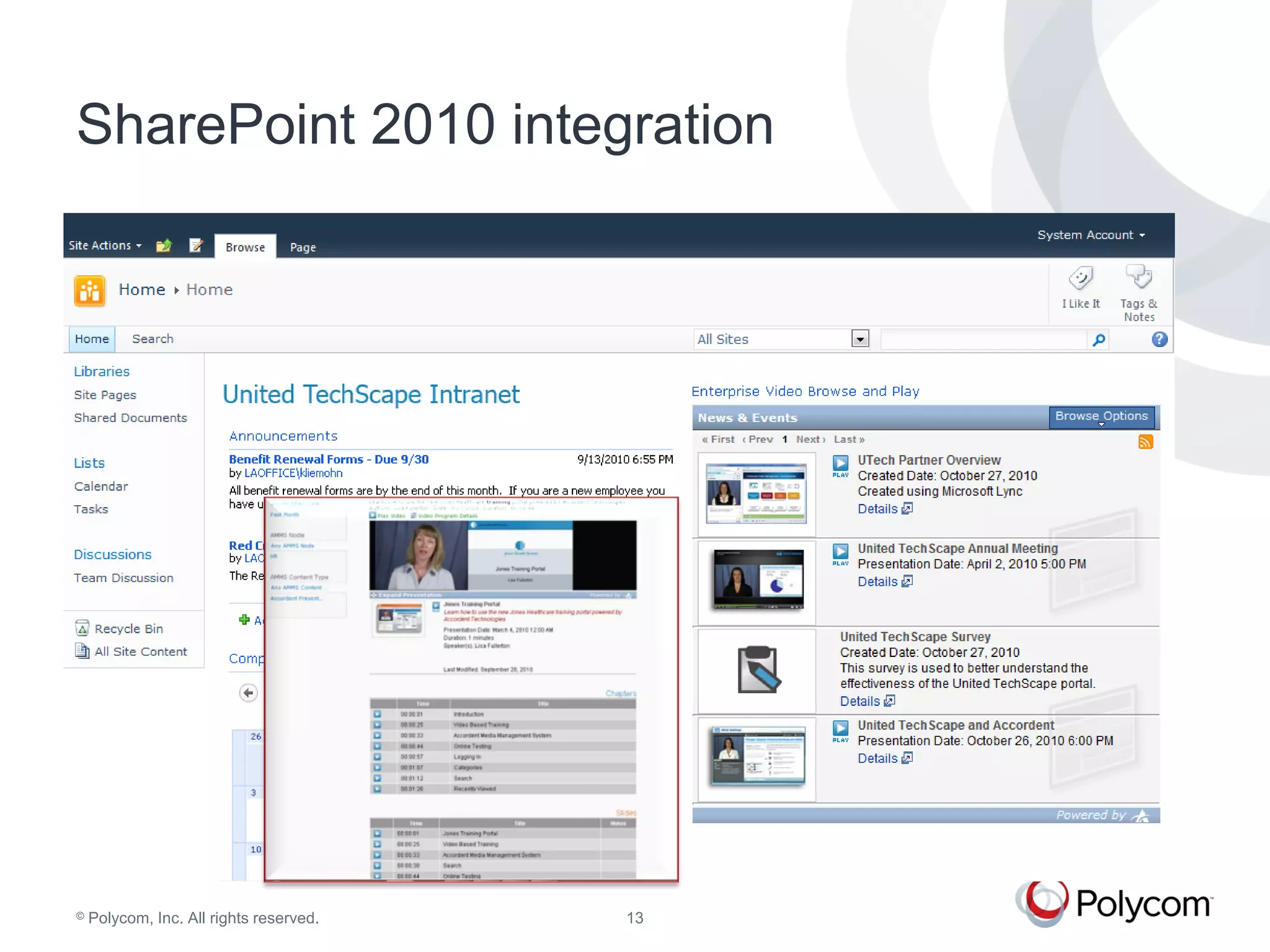Screen dimensions: 1270x952
Task: Open the Libraries heading link
Action: (x=102, y=371)
